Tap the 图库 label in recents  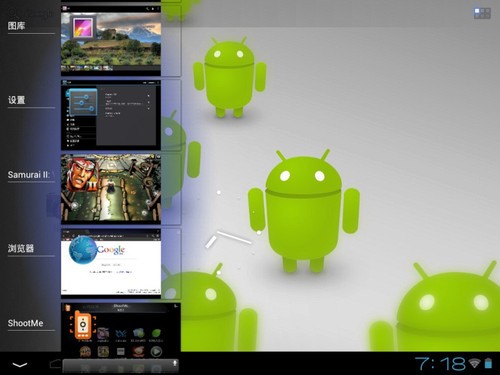pos(17,26)
